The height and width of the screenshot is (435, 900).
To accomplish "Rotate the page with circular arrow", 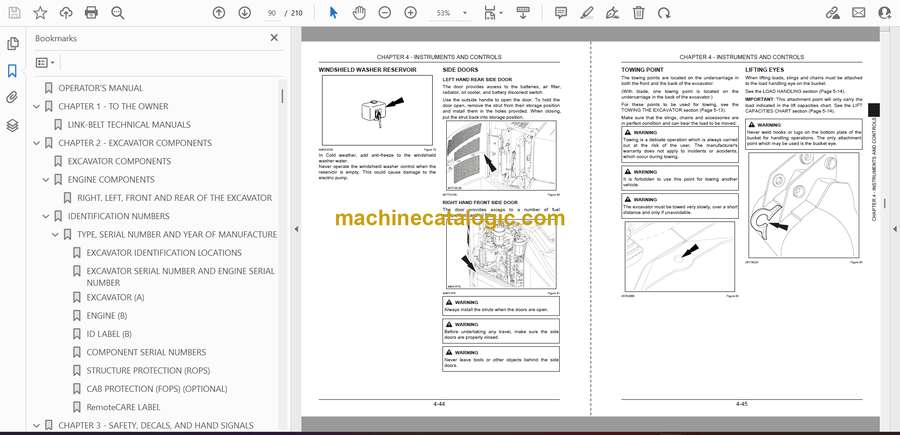I will 664,13.
